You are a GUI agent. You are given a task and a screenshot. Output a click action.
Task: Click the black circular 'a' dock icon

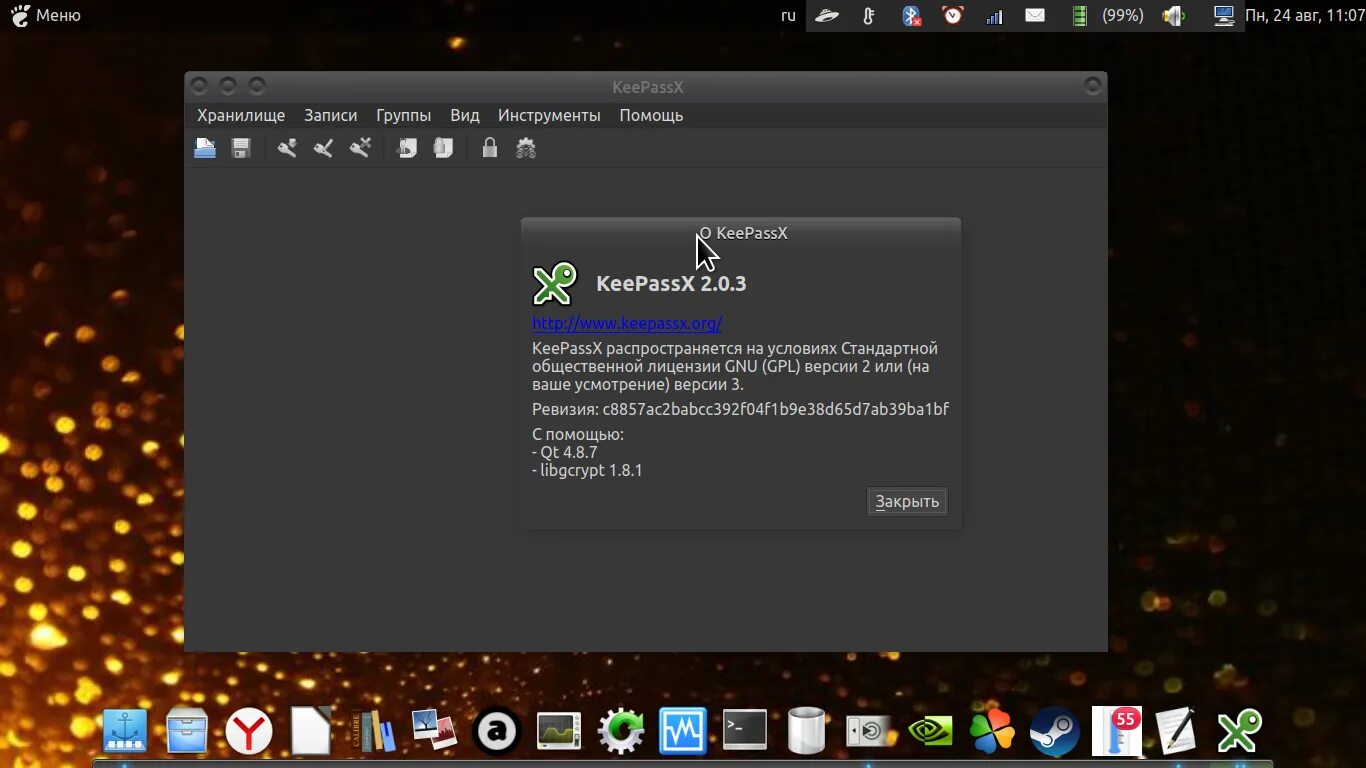pos(496,731)
